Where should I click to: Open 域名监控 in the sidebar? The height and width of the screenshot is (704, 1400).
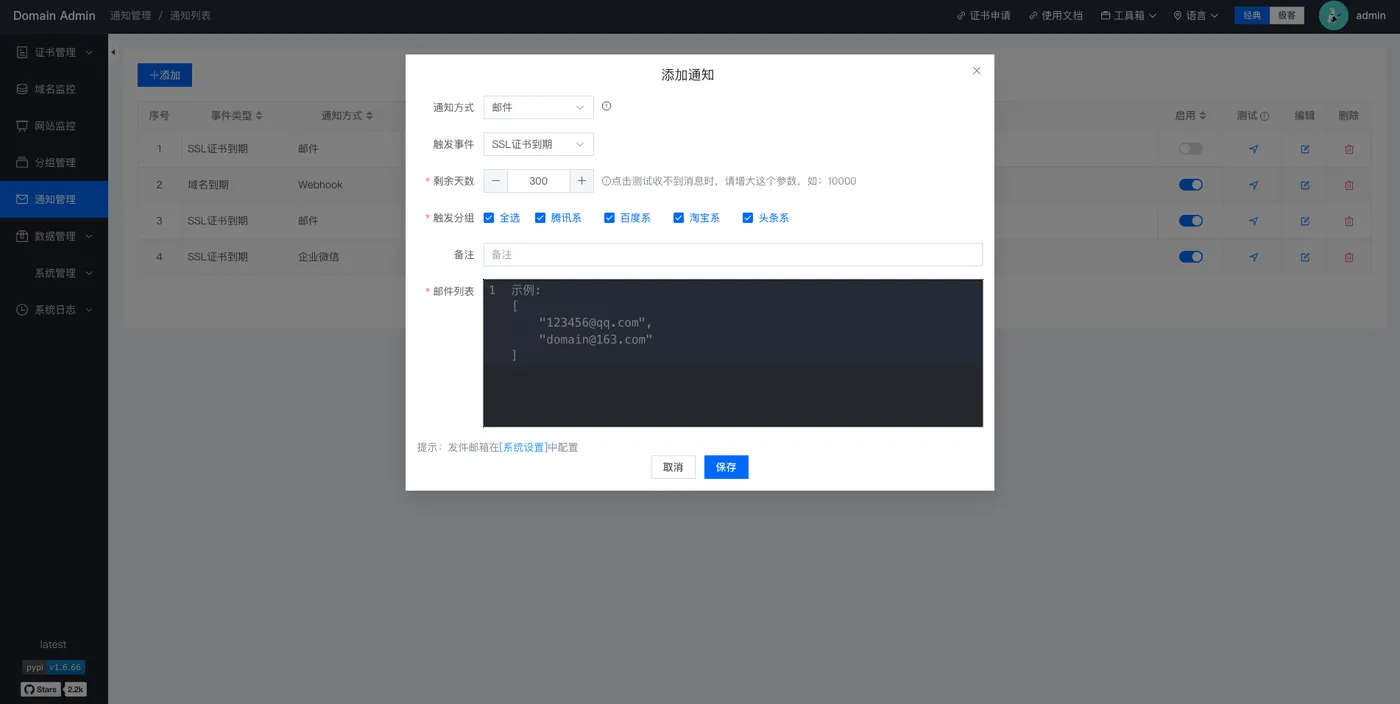[54, 89]
